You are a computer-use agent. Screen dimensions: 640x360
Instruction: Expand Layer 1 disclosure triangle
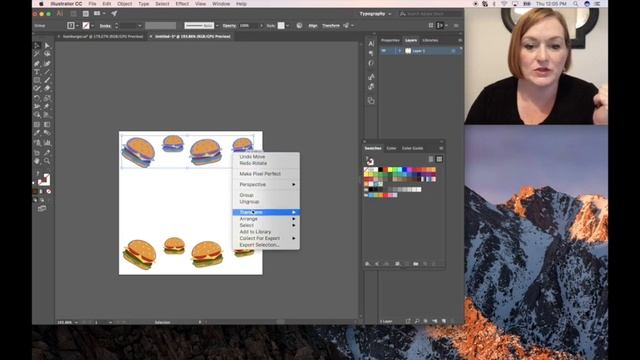(x=400, y=51)
